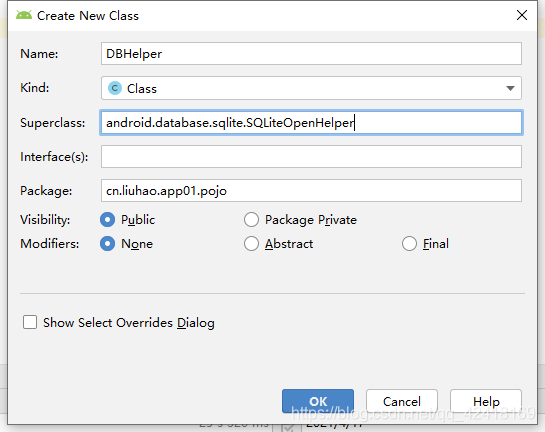Click the Package field cn.liuhao.app01.pojo

click(x=311, y=190)
